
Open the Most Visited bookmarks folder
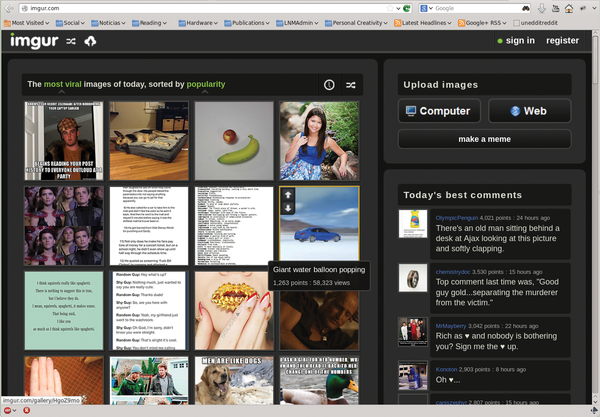pos(26,23)
